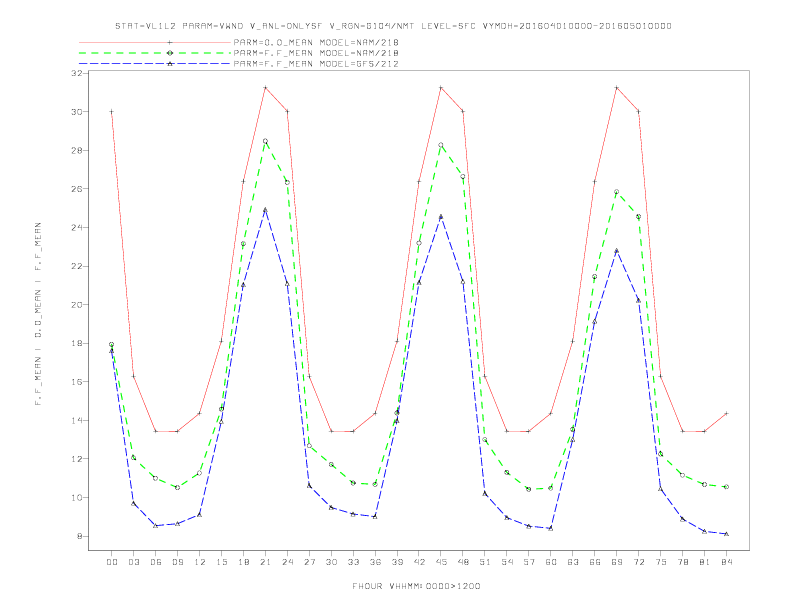Click the triangle marker on blue legend line
This screenshot has width=792, height=612.
click(x=170, y=64)
